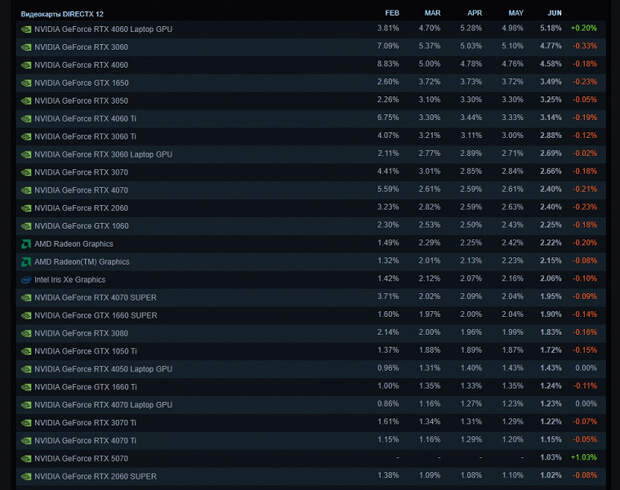Click the +1.03% change for RTX 5070
Viewport: 620px width, 490px height.
tap(584, 458)
